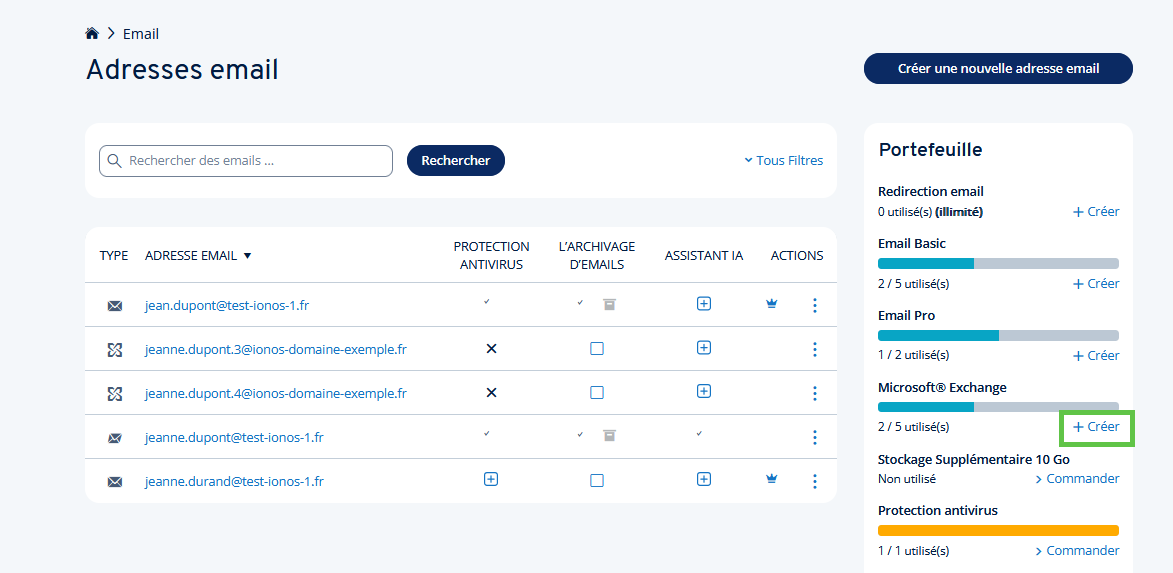1173x573 pixels.
Task: Add AI assistant for jeanne.dupont.3 address
Action: [703, 348]
